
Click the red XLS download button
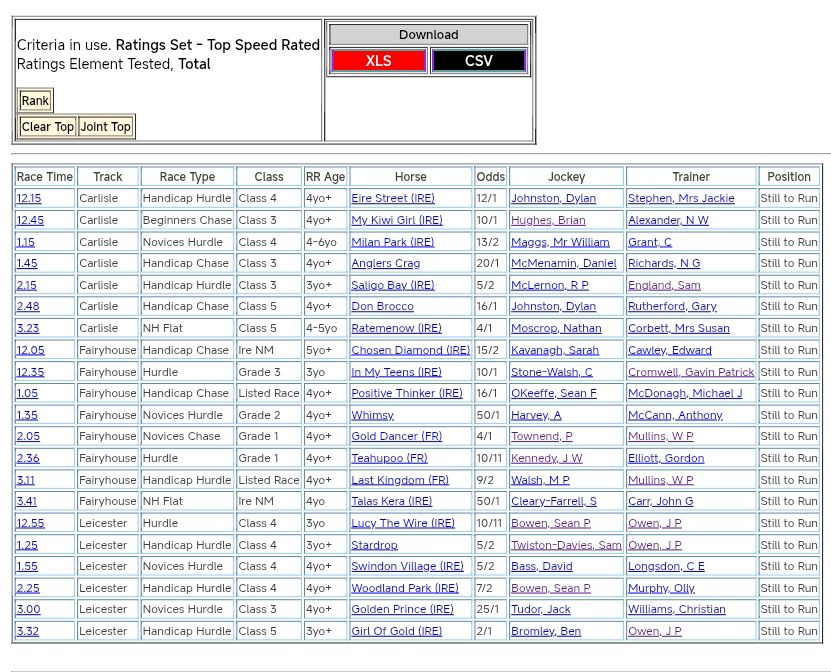tap(378, 61)
